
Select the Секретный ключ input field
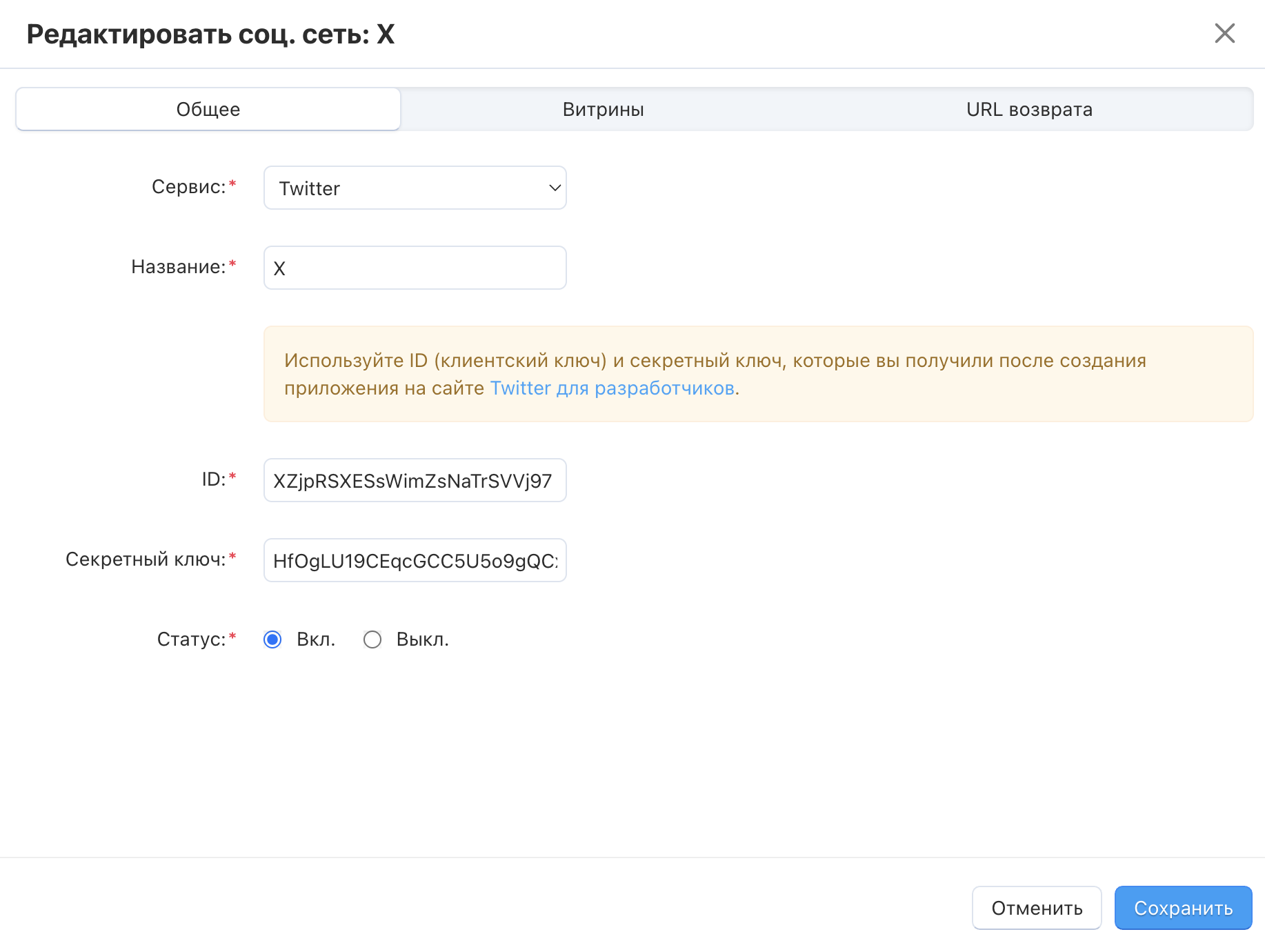tap(415, 560)
